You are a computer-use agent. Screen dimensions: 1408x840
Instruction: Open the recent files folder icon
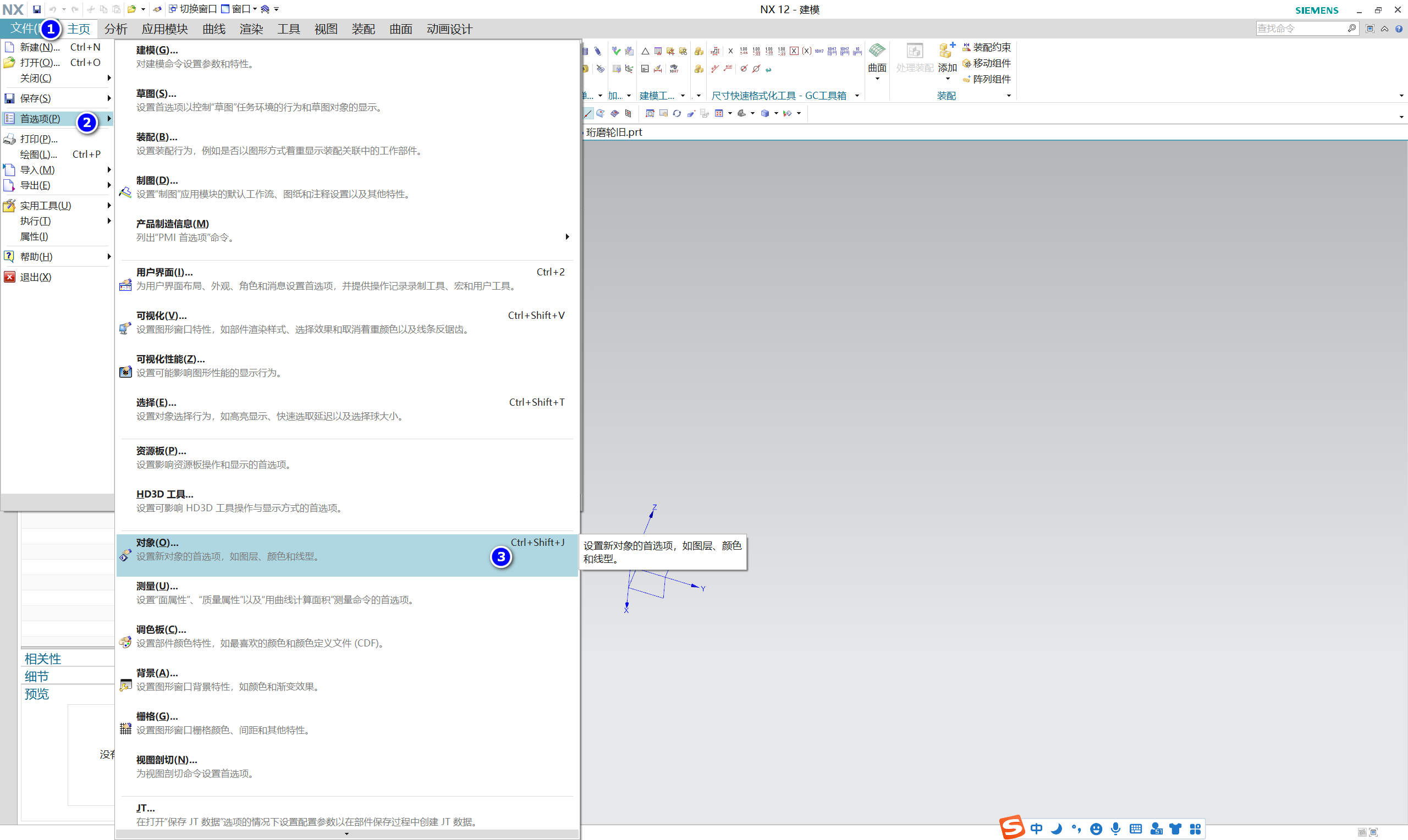click(x=131, y=9)
